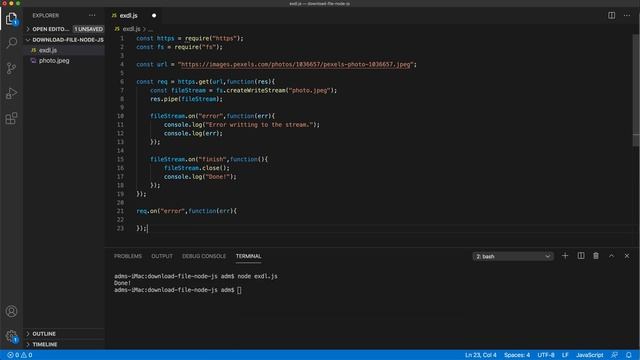Image resolution: width=640 pixels, height=360 pixels.
Task: Click the terminal prompt input area
Action: coord(239,290)
